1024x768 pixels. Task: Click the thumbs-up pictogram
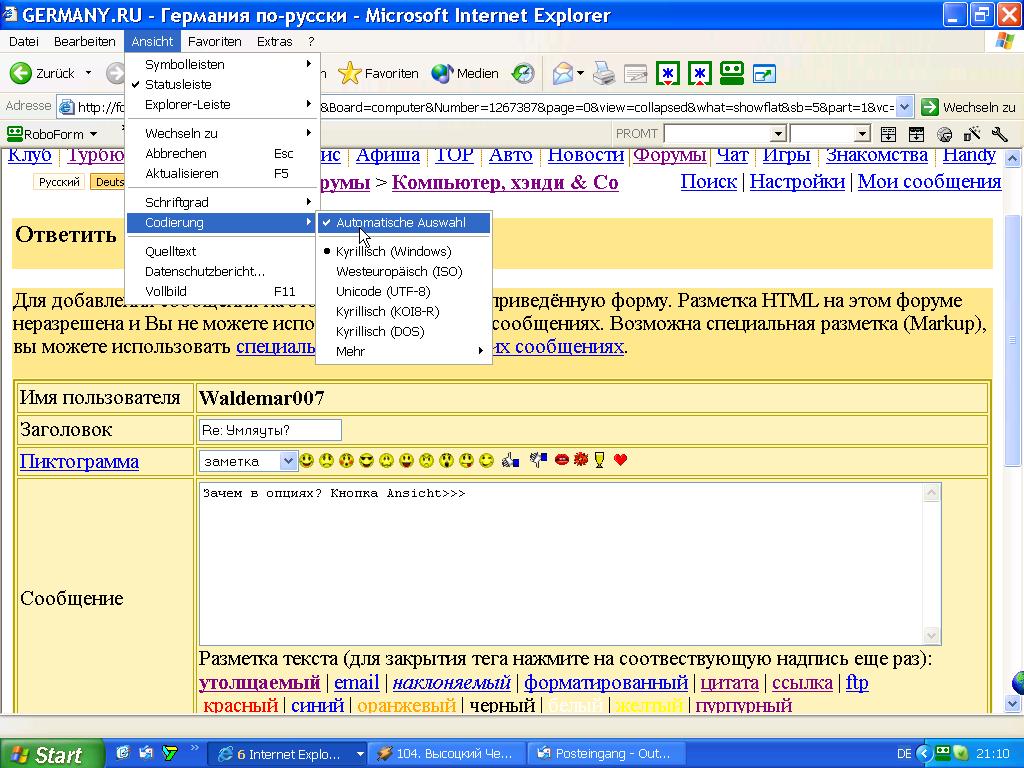[x=511, y=460]
